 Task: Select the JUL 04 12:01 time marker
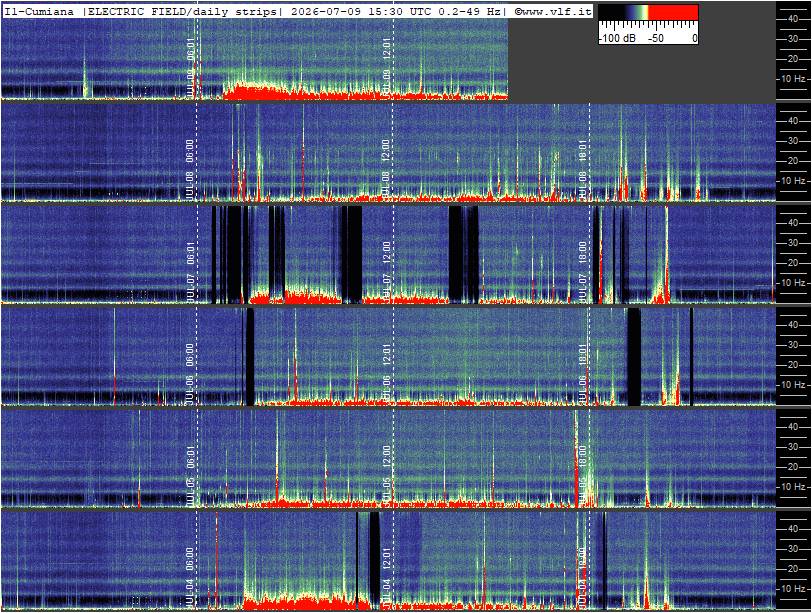pos(386,578)
